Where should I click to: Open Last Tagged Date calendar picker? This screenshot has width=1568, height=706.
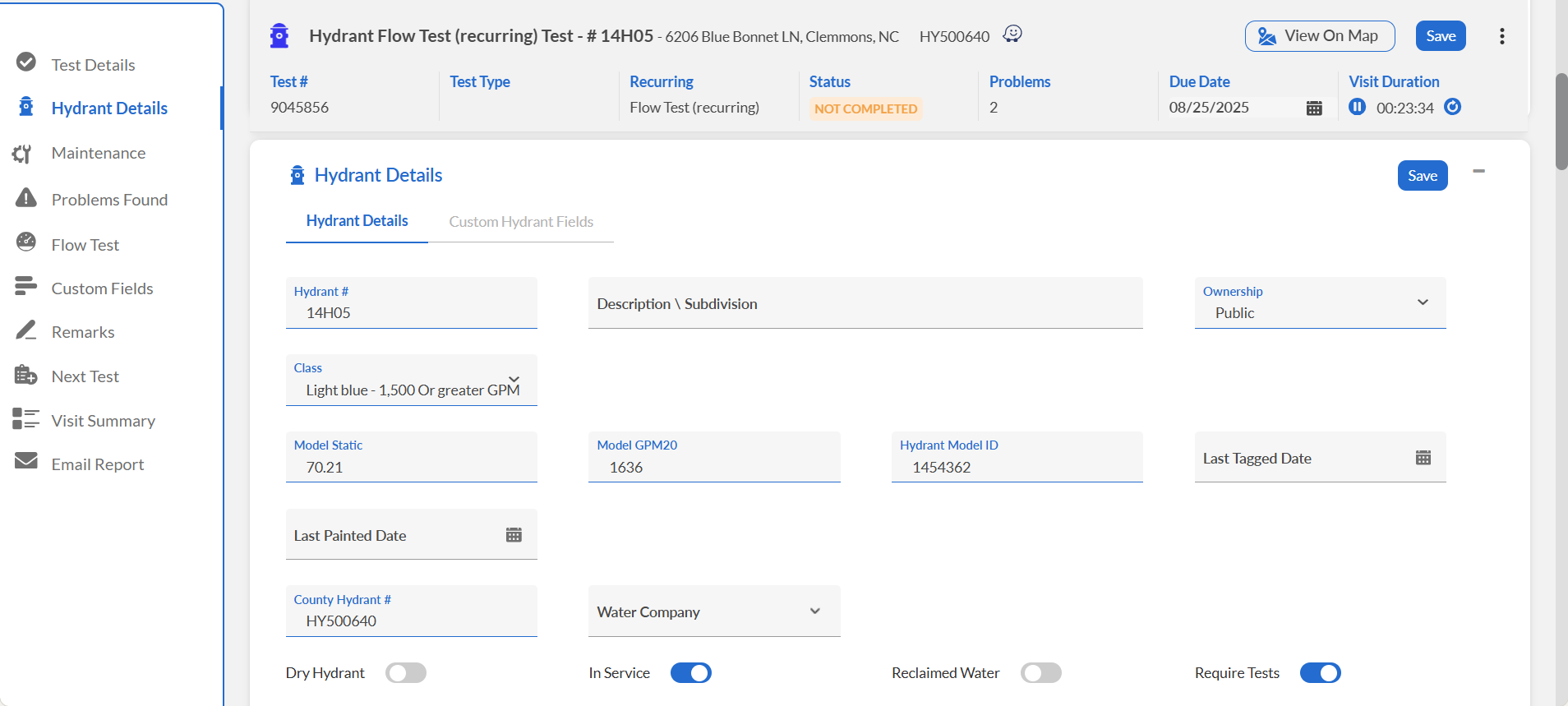(1423, 458)
